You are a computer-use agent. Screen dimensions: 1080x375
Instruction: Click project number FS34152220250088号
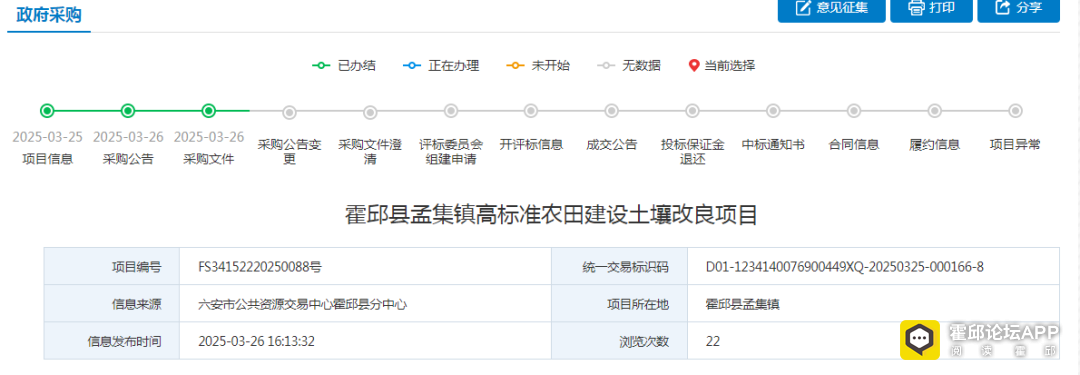260,266
